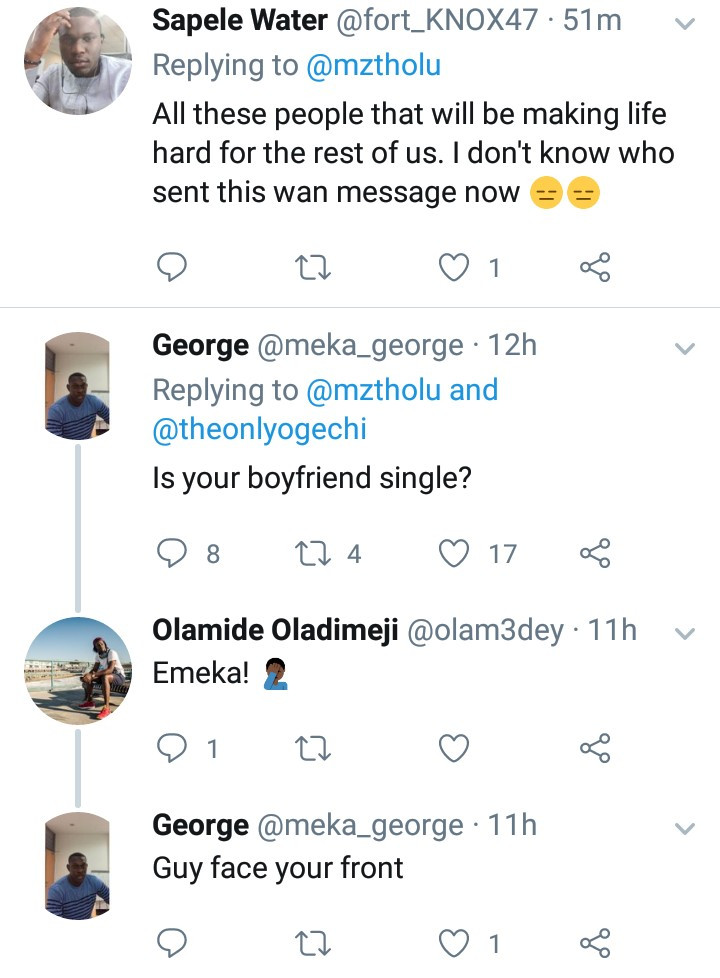Retweet Sapele Water's tweet

314,267
